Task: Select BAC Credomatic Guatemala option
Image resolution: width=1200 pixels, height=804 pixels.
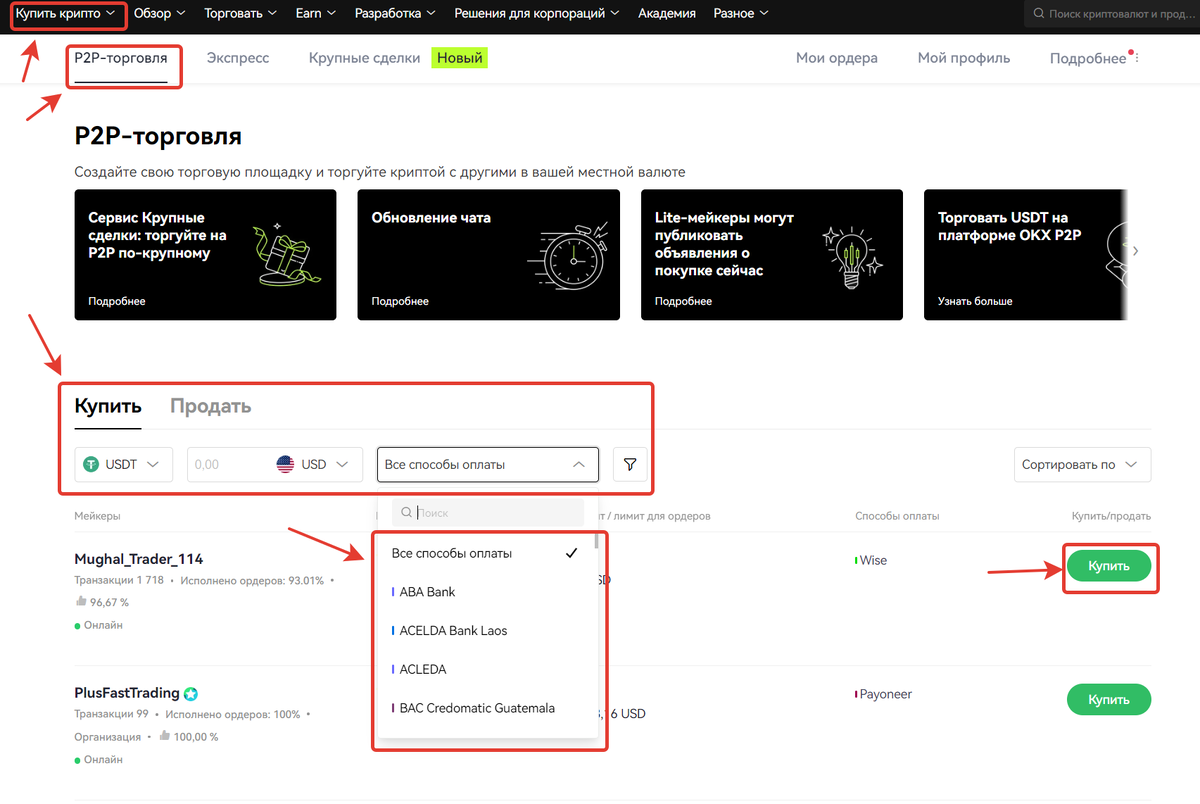Action: pyautogui.click(x=485, y=708)
